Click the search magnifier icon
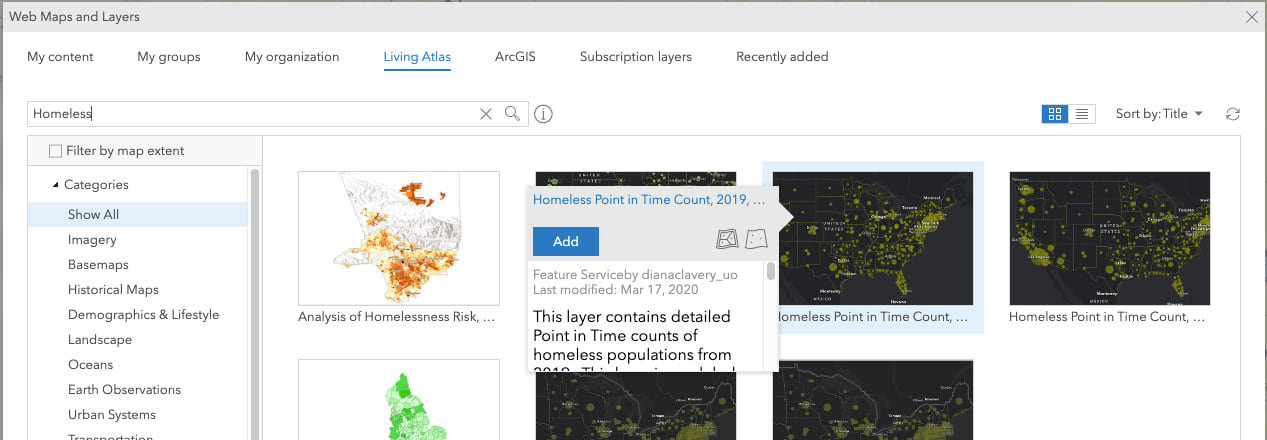Viewport: 1267px width, 440px height. point(512,113)
